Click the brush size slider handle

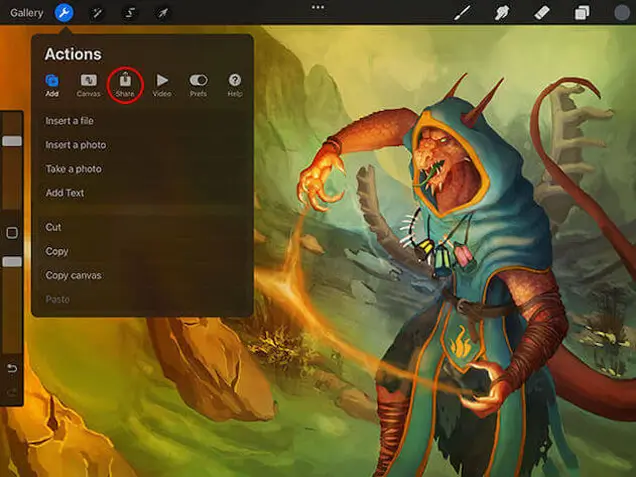pyautogui.click(x=12, y=142)
